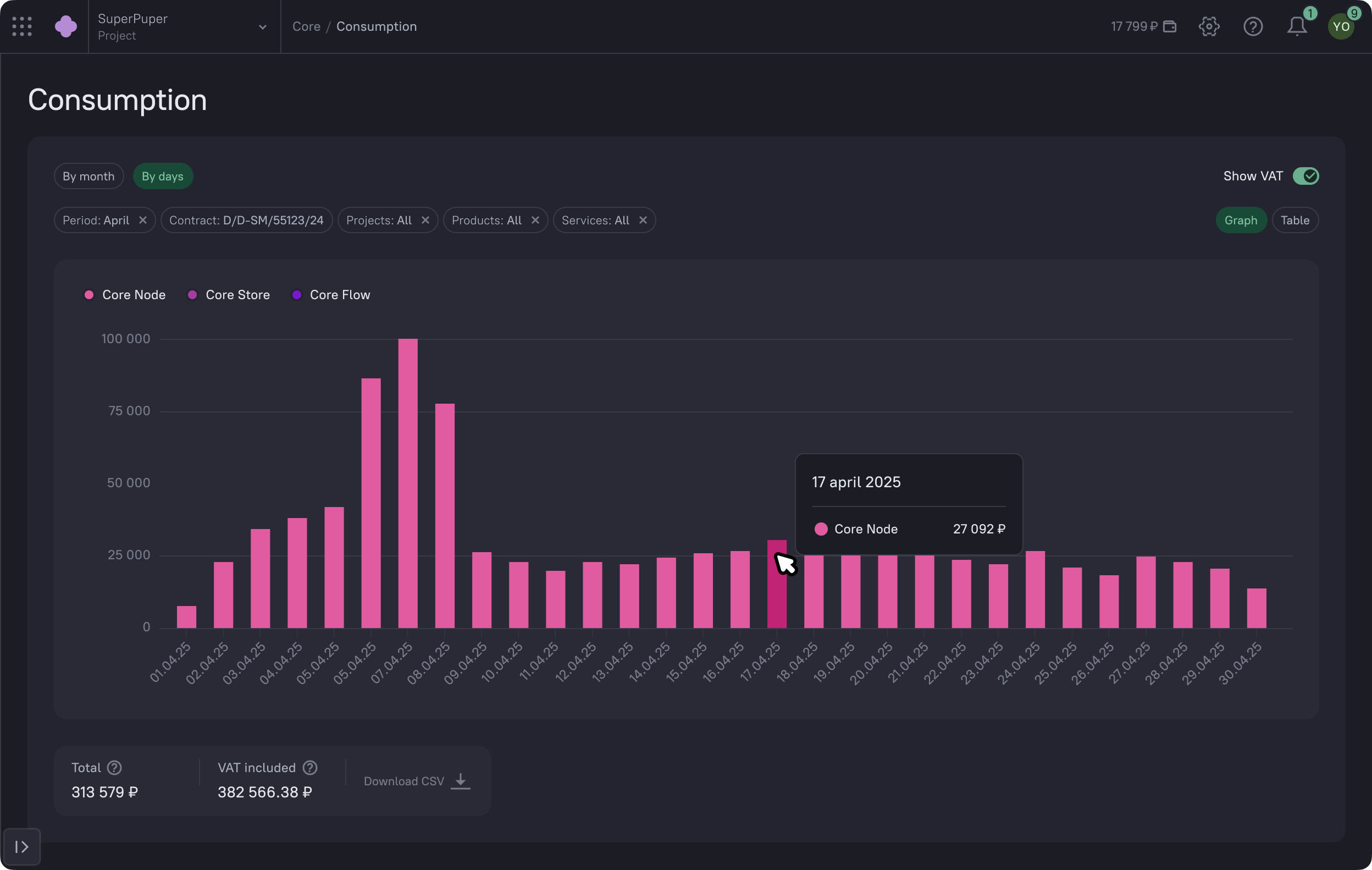1372x870 pixels.
Task: Open the Contract D/D-SM/55123/24 filter
Action: pos(246,220)
